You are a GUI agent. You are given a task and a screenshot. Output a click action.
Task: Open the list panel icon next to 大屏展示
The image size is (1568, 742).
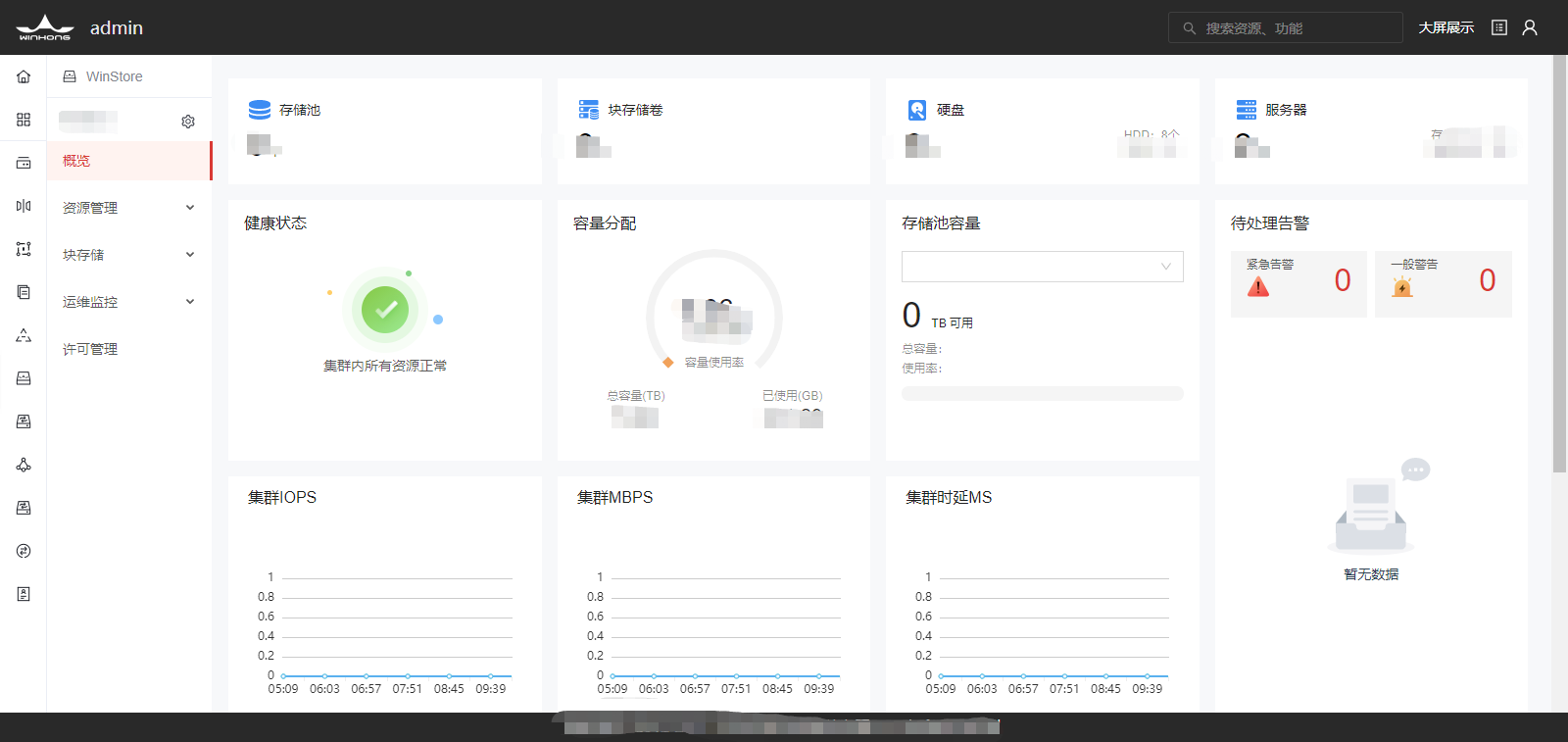click(x=1499, y=27)
